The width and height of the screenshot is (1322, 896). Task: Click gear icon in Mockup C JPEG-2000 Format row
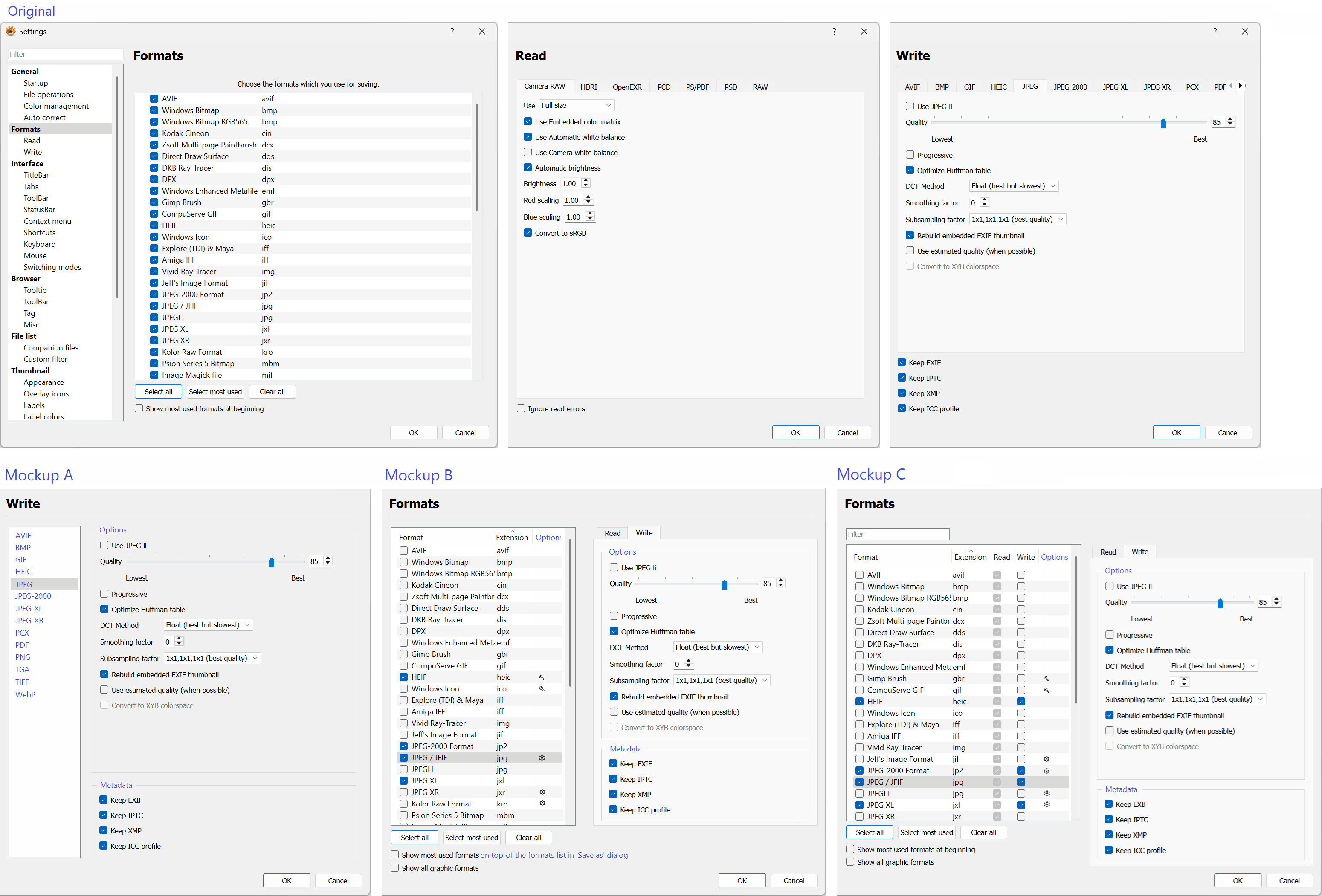coord(1046,770)
